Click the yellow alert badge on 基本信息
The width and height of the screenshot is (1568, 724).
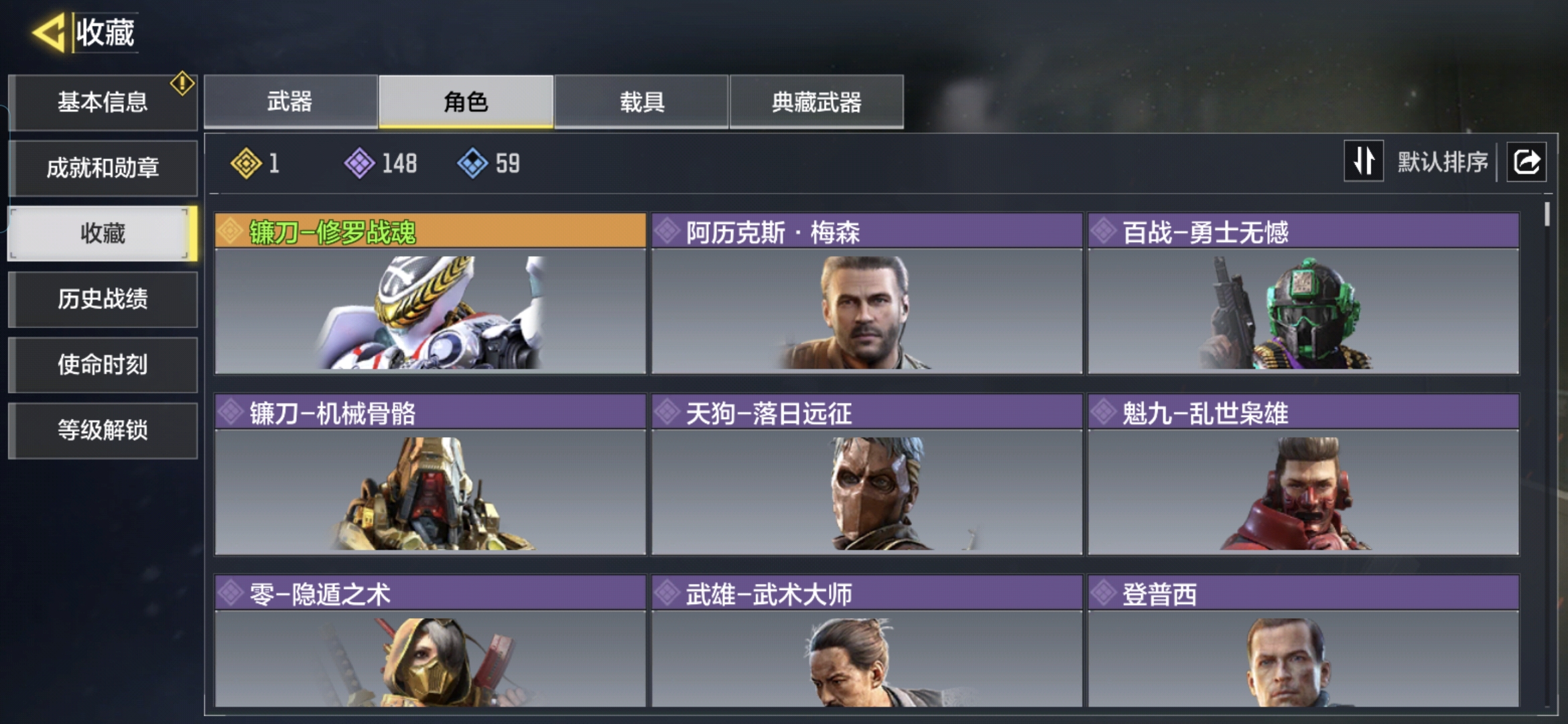tap(182, 84)
